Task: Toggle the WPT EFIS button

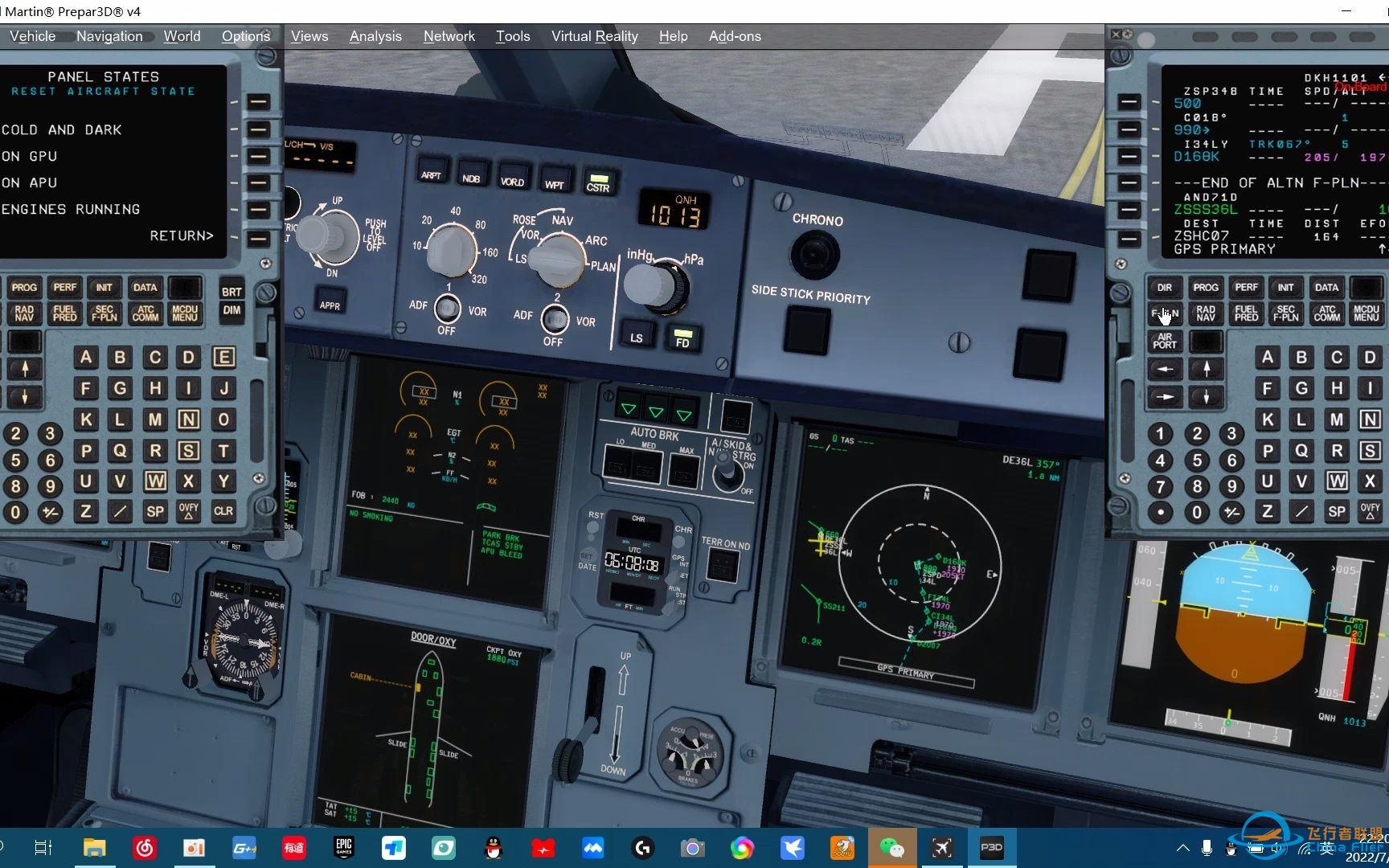Action: click(554, 183)
